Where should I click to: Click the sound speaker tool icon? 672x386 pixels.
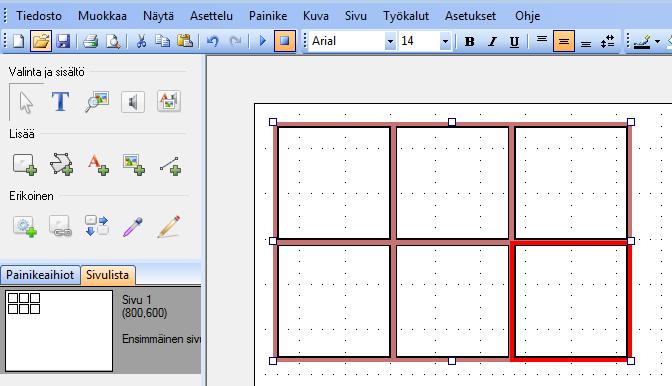pyautogui.click(x=133, y=102)
